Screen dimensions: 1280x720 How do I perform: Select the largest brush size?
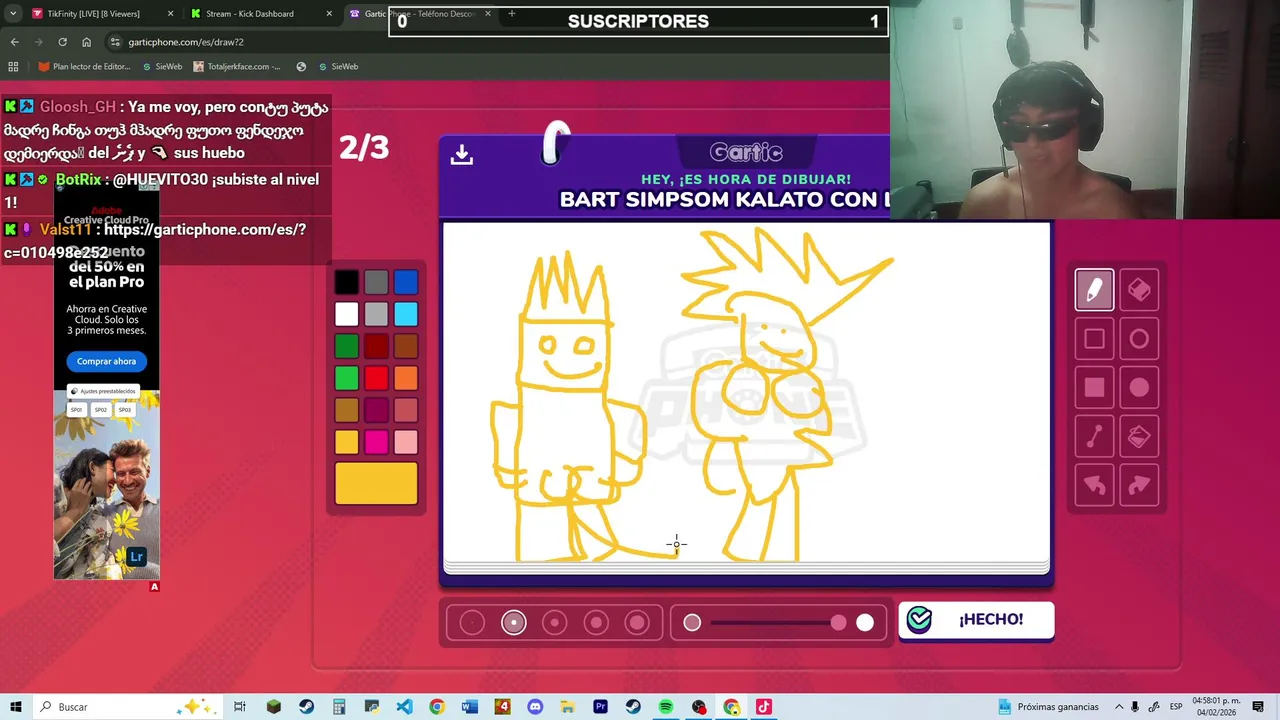tap(637, 623)
